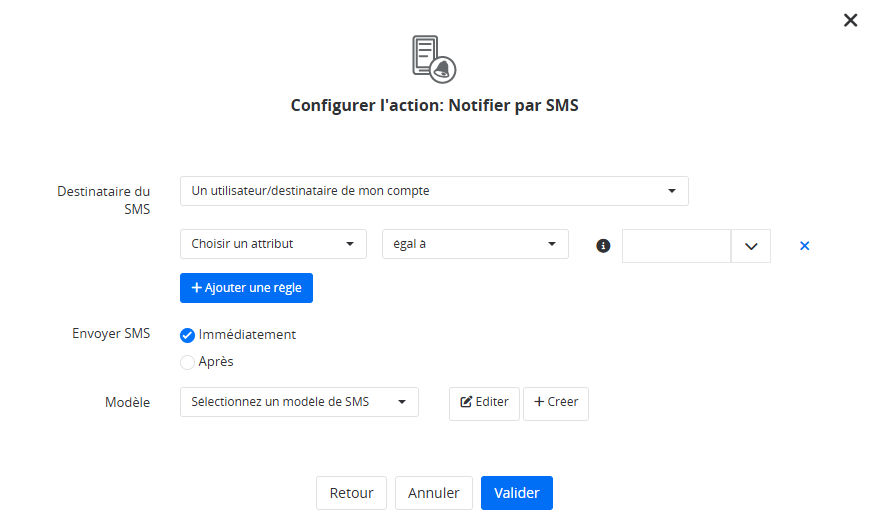Remove the rule with the blue X
This screenshot has width=871, height=526.
pos(805,245)
